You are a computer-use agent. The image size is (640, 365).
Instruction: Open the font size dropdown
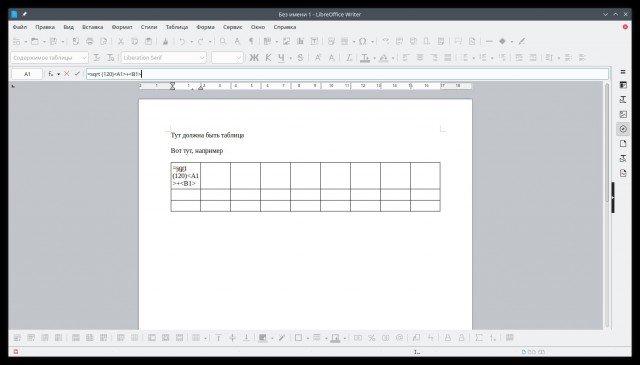(239, 58)
